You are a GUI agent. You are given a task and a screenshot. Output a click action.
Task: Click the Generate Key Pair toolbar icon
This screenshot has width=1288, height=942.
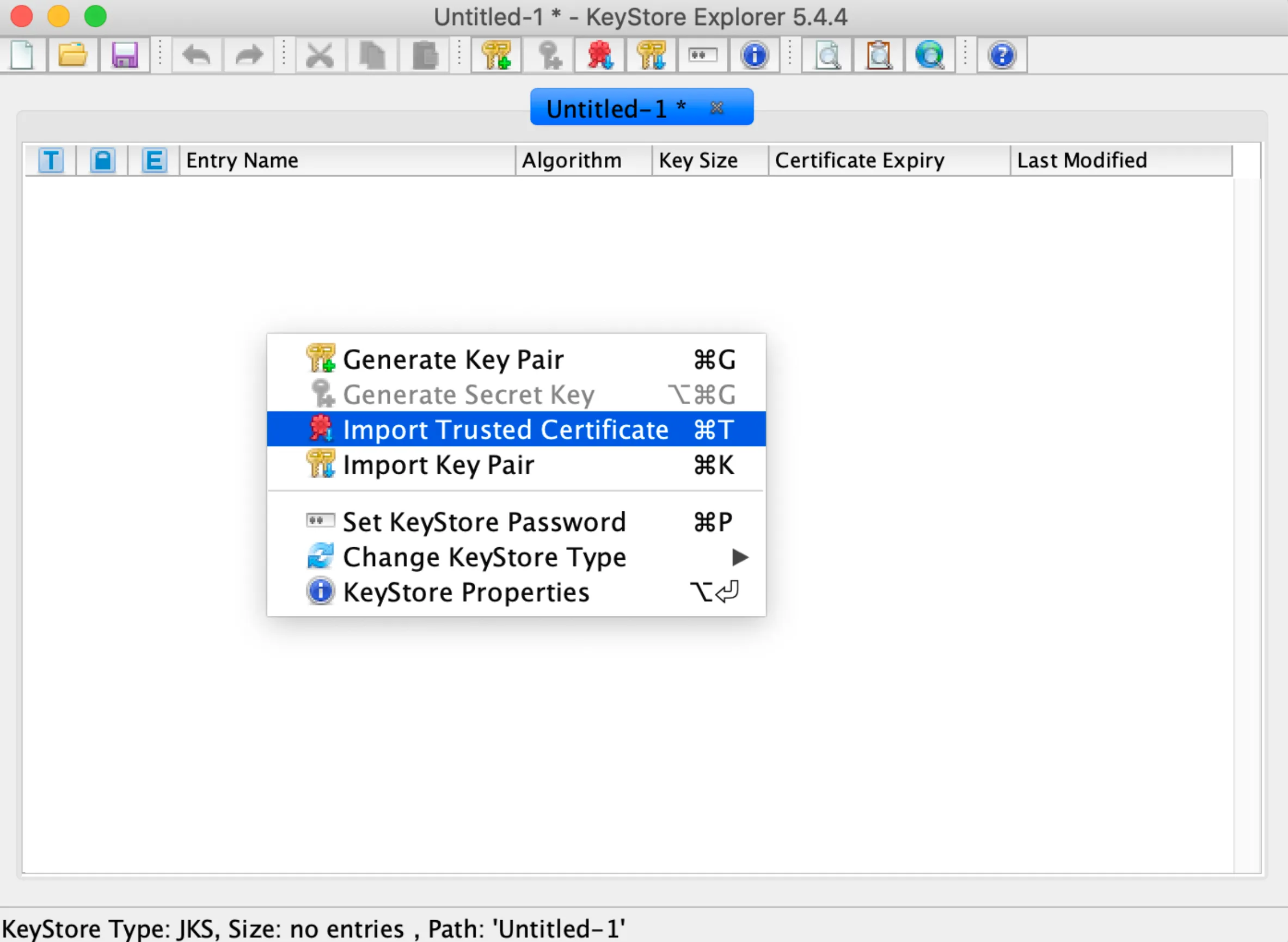(x=496, y=56)
